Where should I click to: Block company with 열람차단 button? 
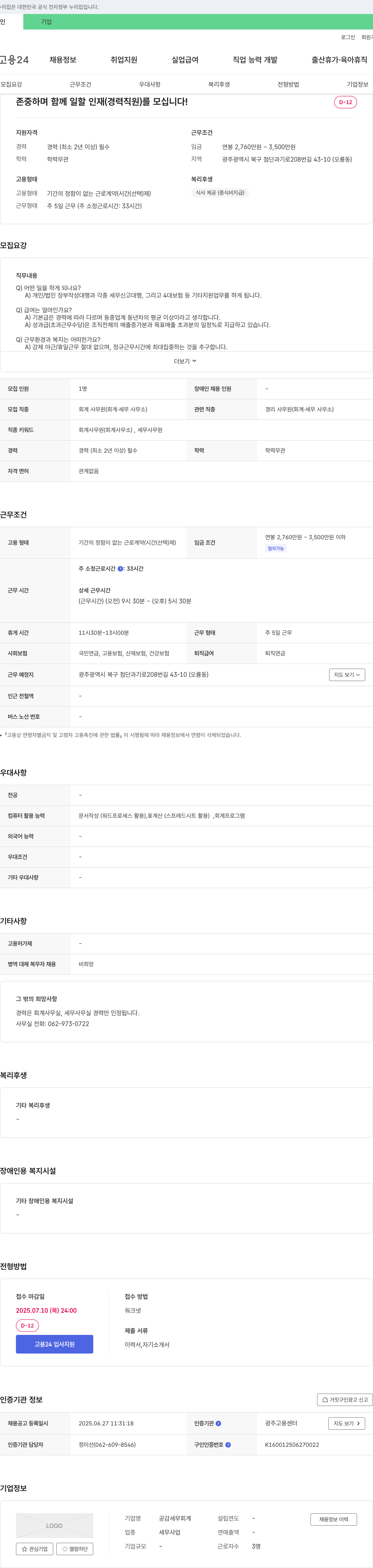[75, 1549]
